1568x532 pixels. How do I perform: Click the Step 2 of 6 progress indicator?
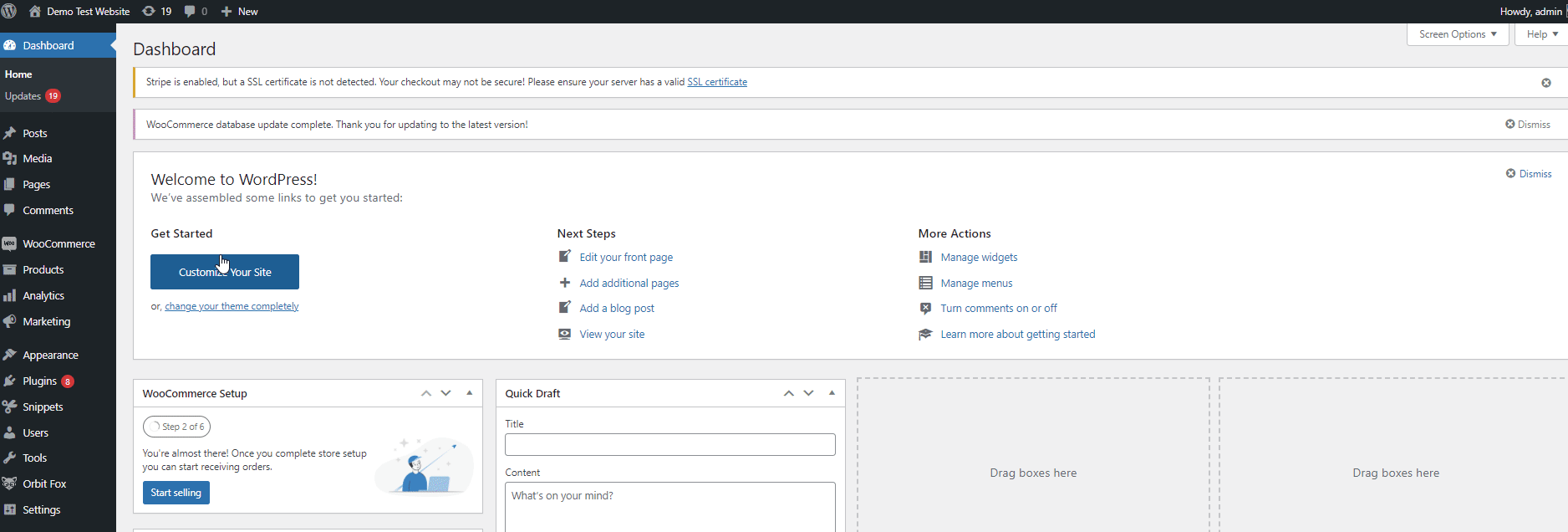click(x=176, y=427)
